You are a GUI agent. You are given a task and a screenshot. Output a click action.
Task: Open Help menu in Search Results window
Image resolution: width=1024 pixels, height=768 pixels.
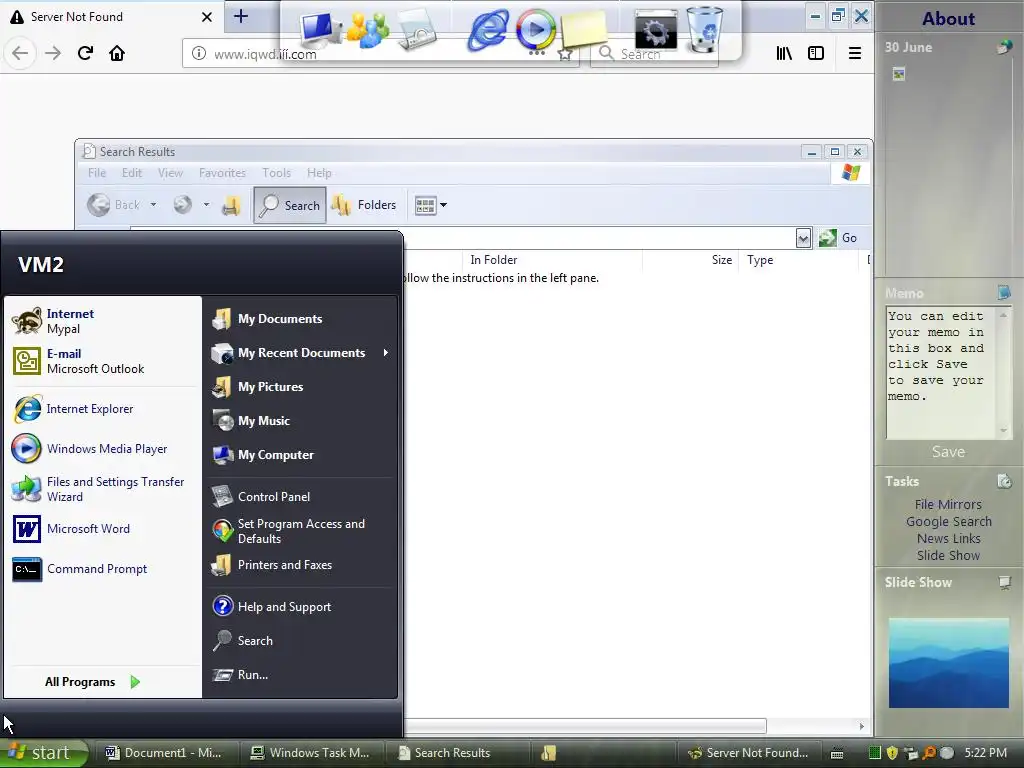click(x=319, y=173)
